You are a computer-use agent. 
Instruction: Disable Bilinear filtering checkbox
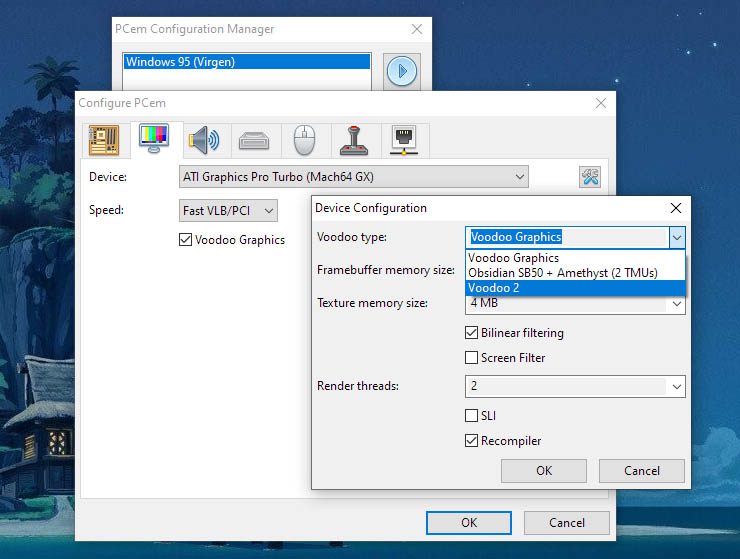pyautogui.click(x=471, y=333)
